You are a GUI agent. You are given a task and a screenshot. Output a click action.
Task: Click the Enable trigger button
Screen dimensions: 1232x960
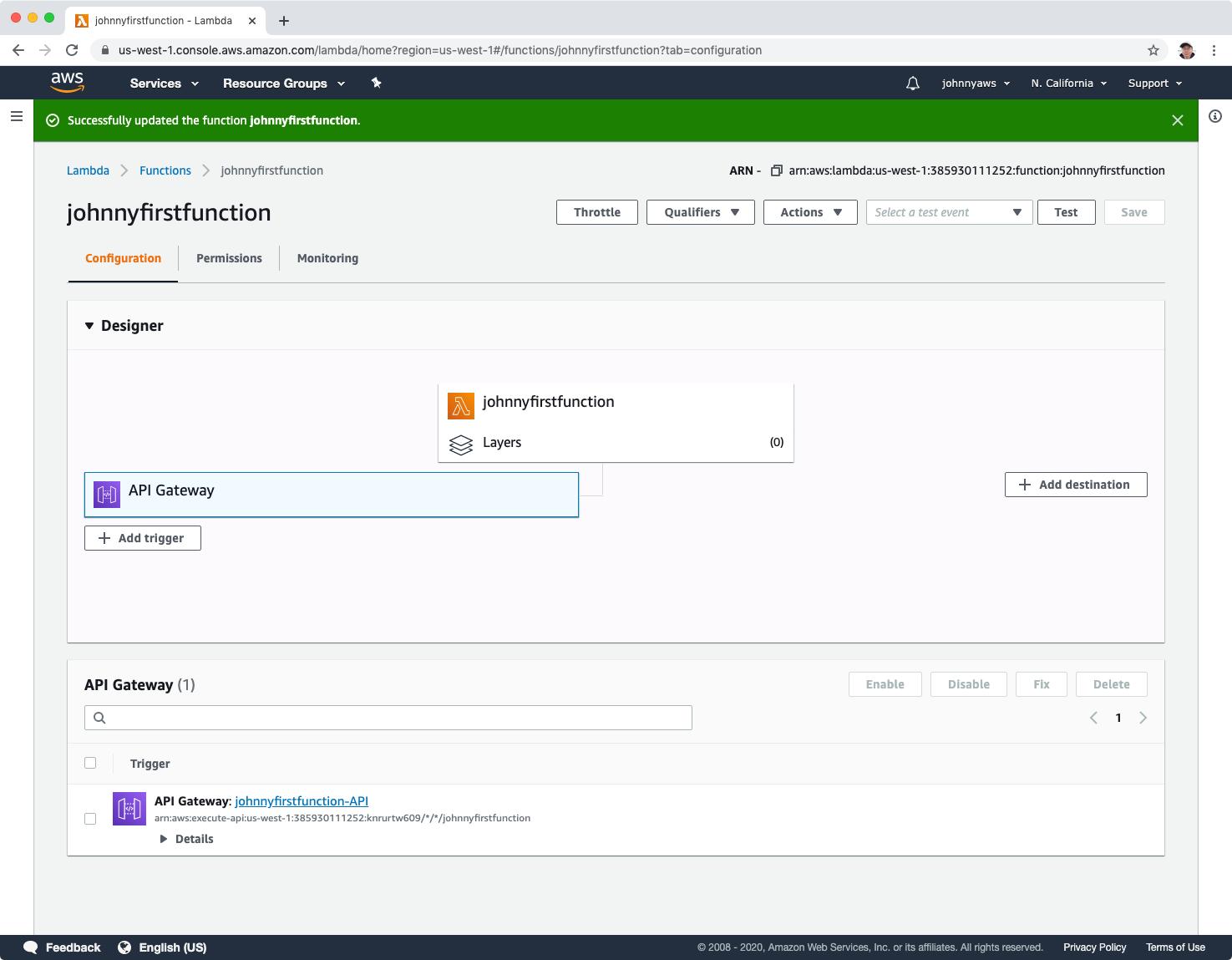885,684
